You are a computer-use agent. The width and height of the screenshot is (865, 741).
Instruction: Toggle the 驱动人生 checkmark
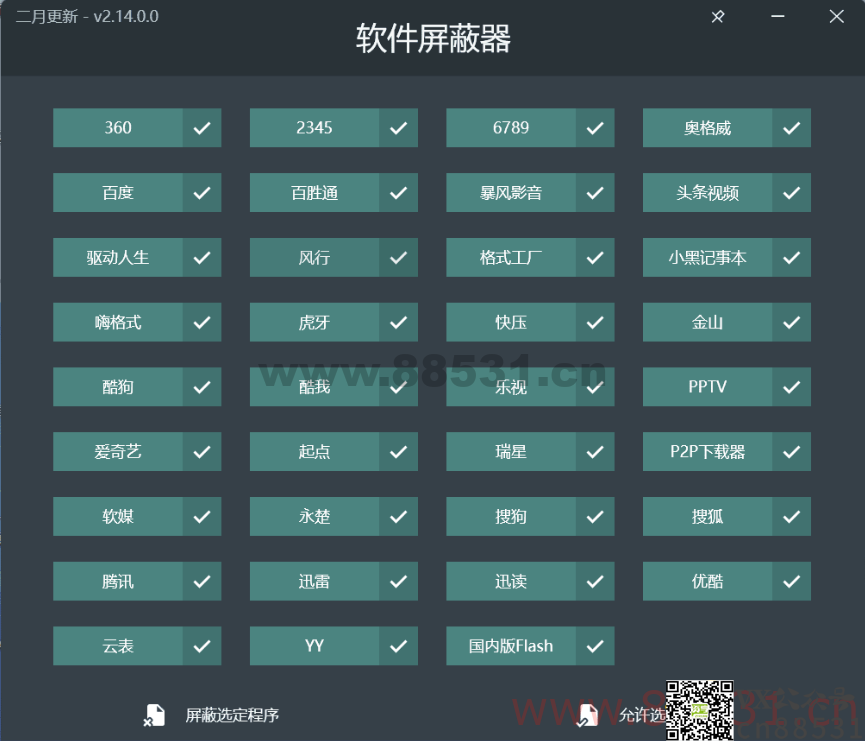202,258
